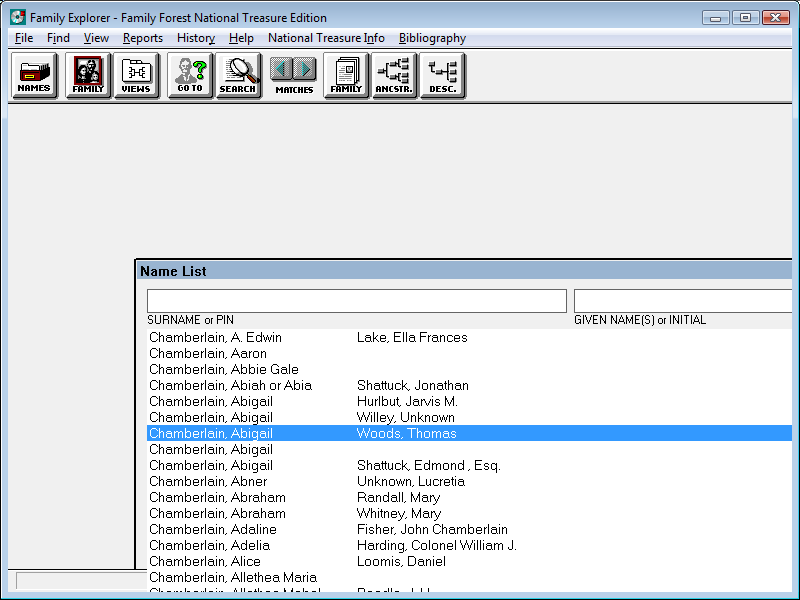This screenshot has height=600, width=800.
Task: Select Chamberlain, Abbie Gale entry
Action: point(469,369)
